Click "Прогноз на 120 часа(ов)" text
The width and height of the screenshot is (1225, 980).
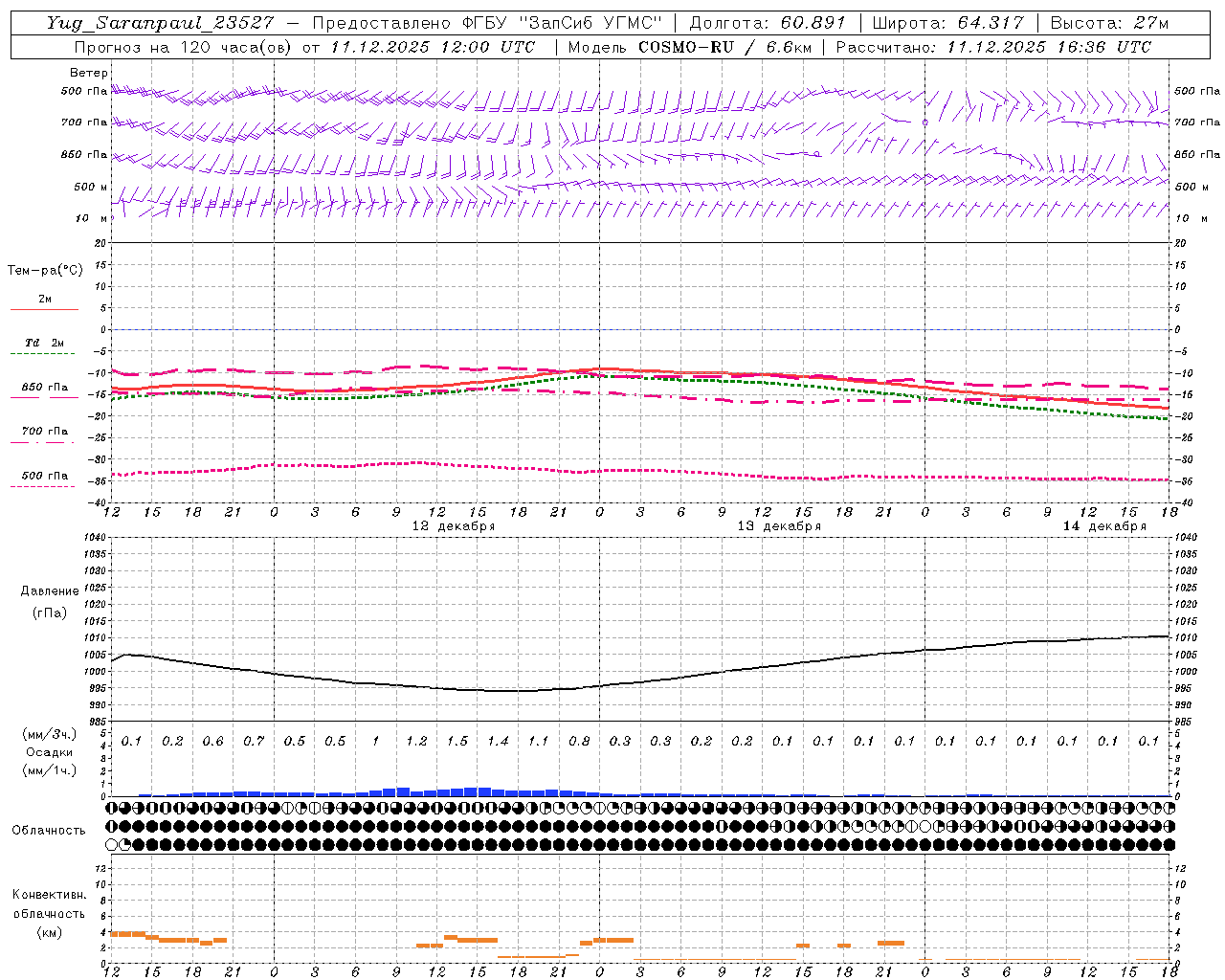(183, 47)
